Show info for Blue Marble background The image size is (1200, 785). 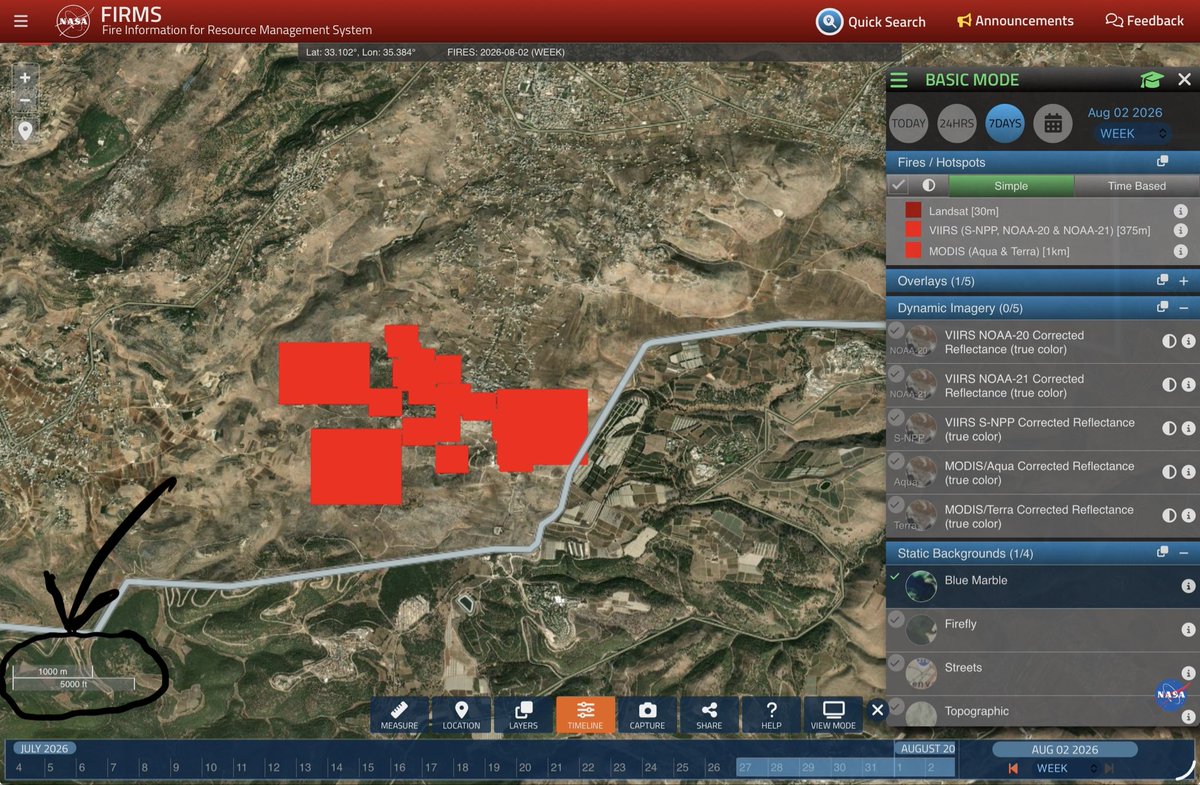pos(1188,586)
